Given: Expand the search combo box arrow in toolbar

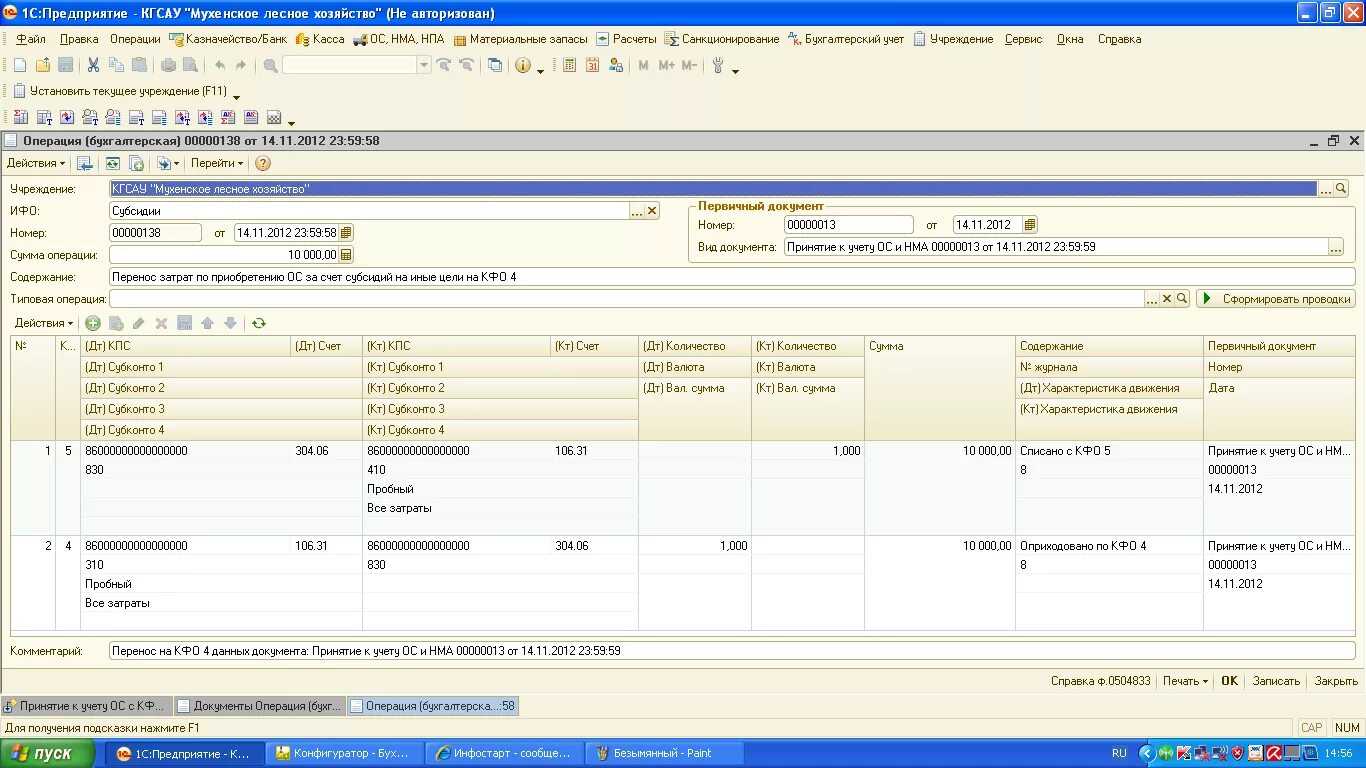Looking at the screenshot, I should (423, 65).
